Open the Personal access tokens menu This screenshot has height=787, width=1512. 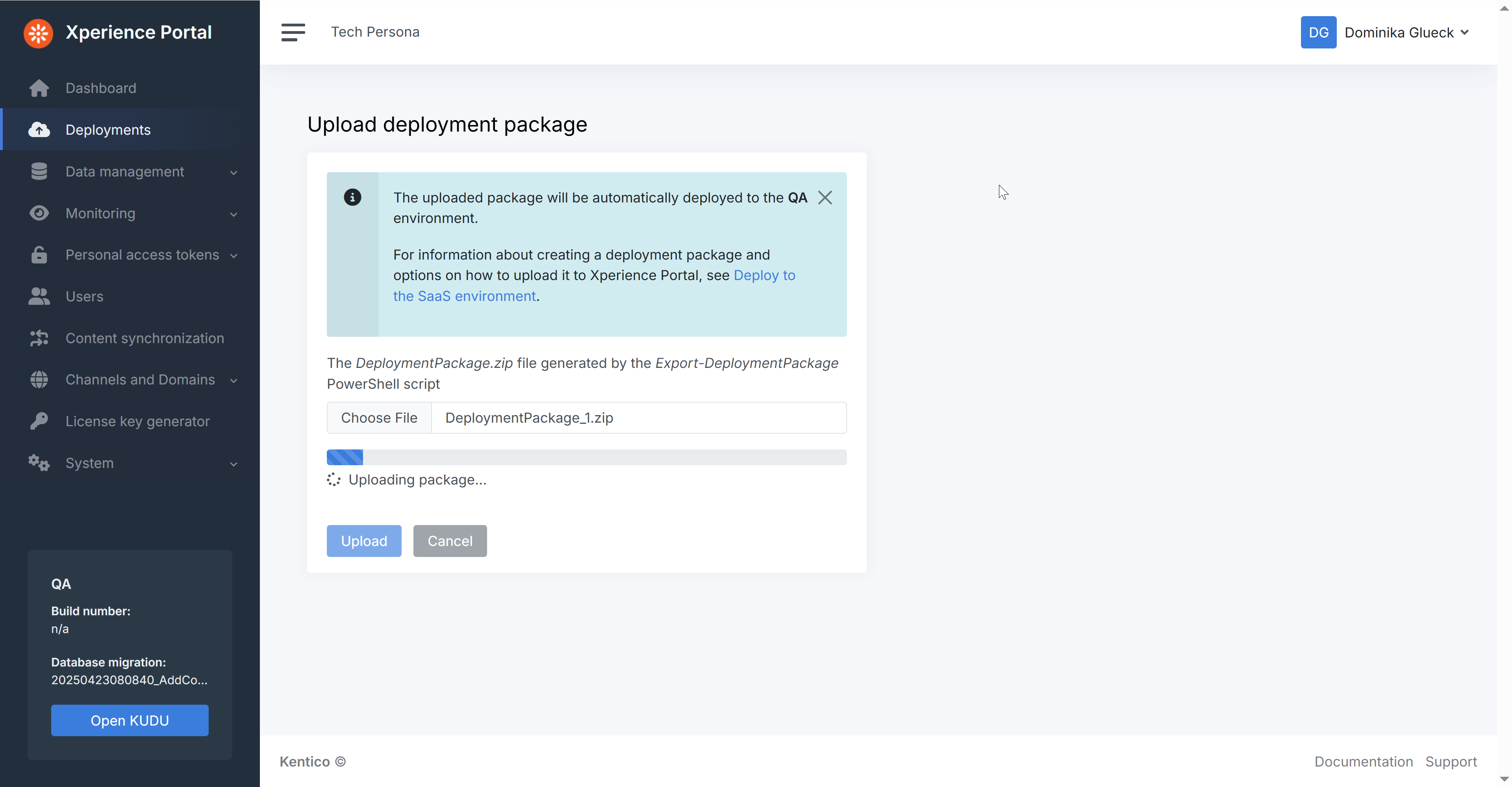[142, 255]
